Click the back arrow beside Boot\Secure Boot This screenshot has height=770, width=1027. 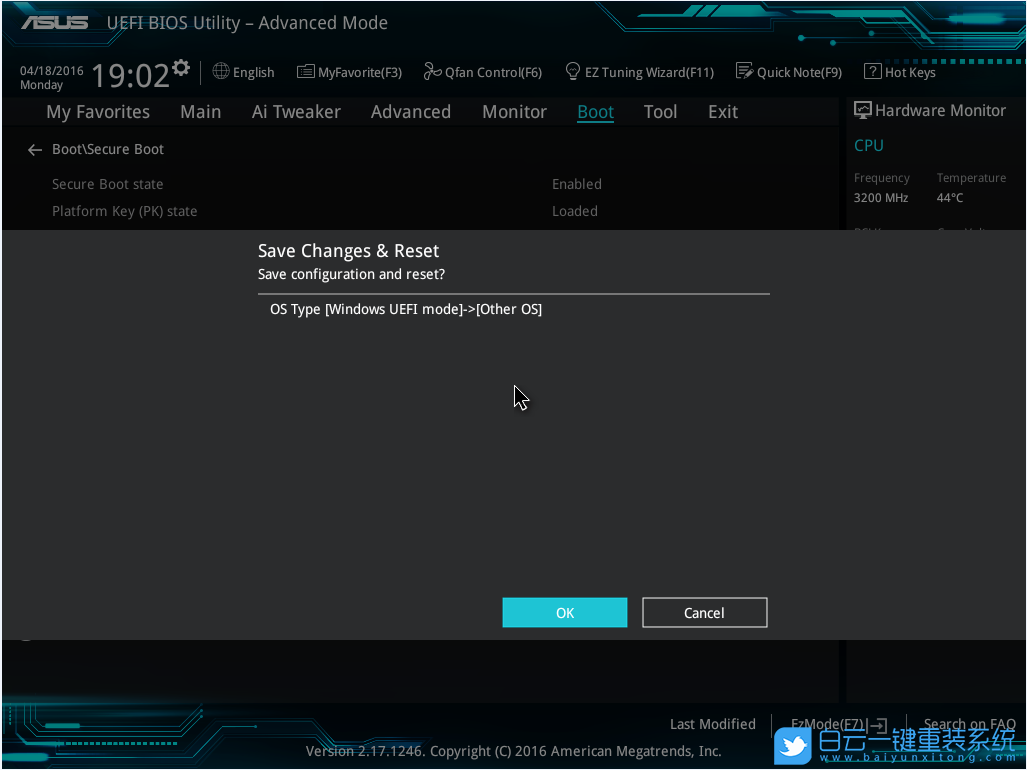(35, 150)
